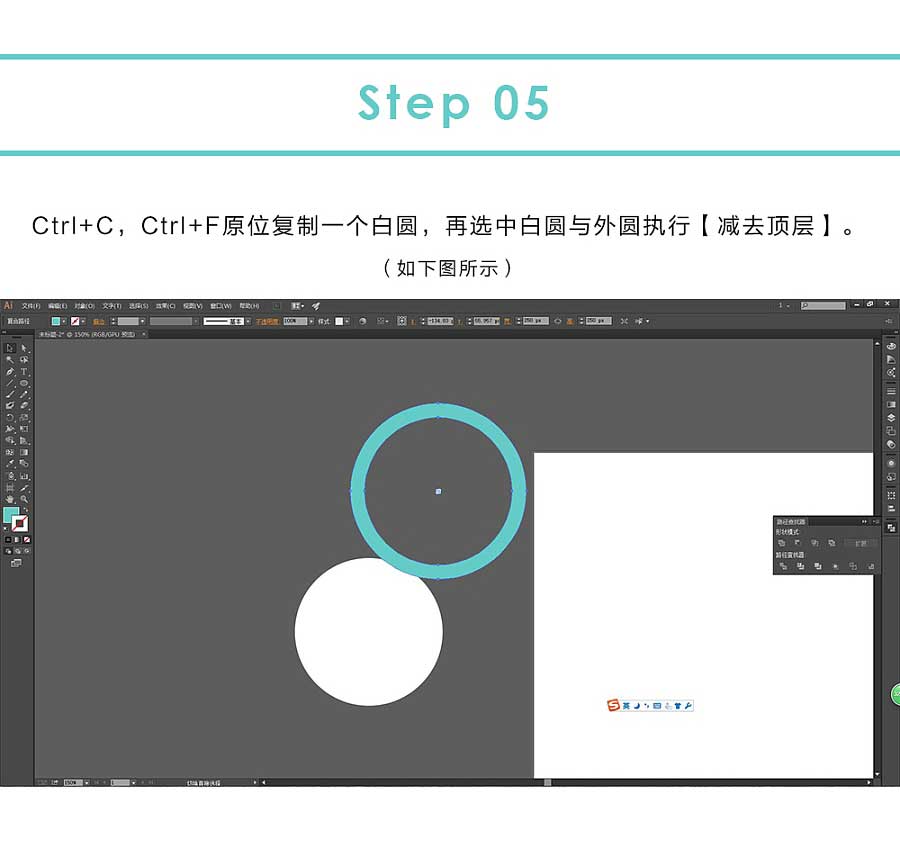
Task: Open the 窗口(W) menu
Action: [220, 306]
